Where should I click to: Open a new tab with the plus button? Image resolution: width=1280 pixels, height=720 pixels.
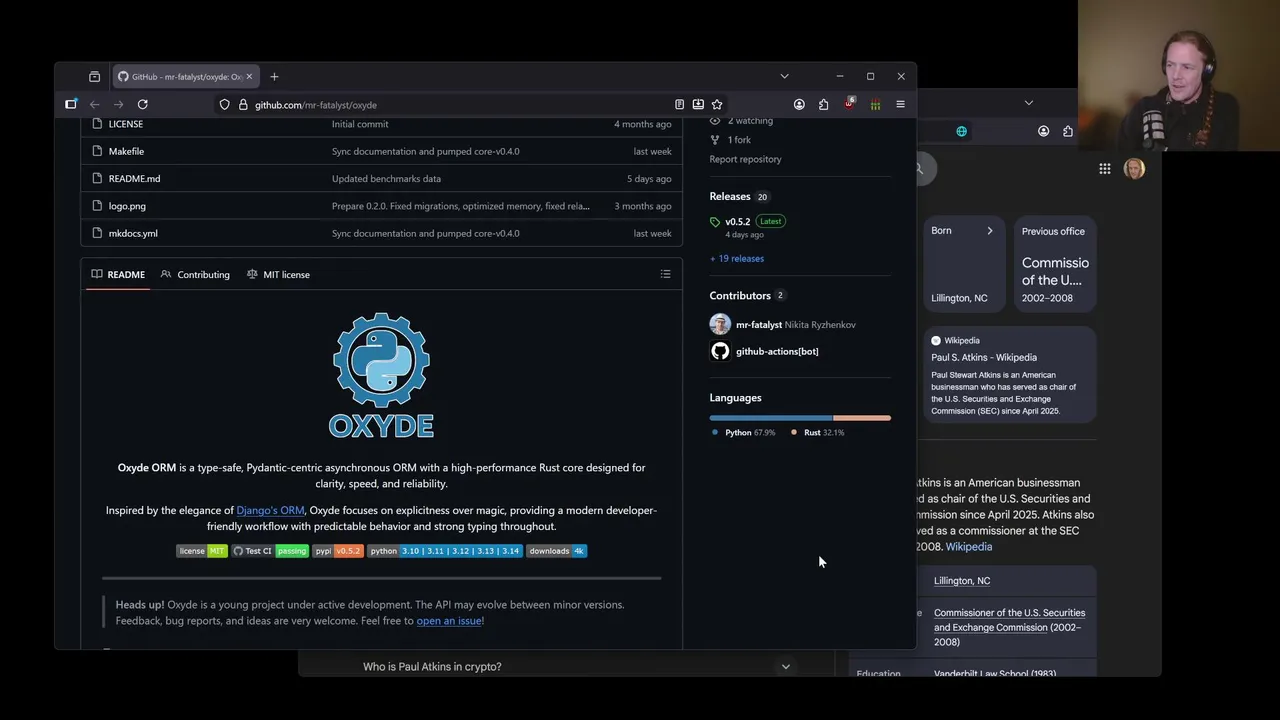274,76
